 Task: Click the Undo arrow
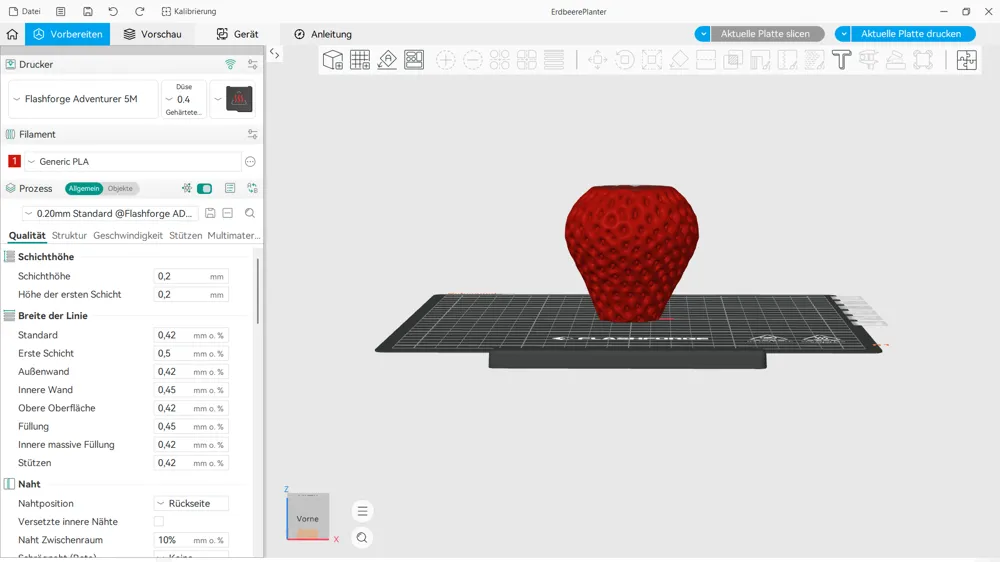[113, 11]
